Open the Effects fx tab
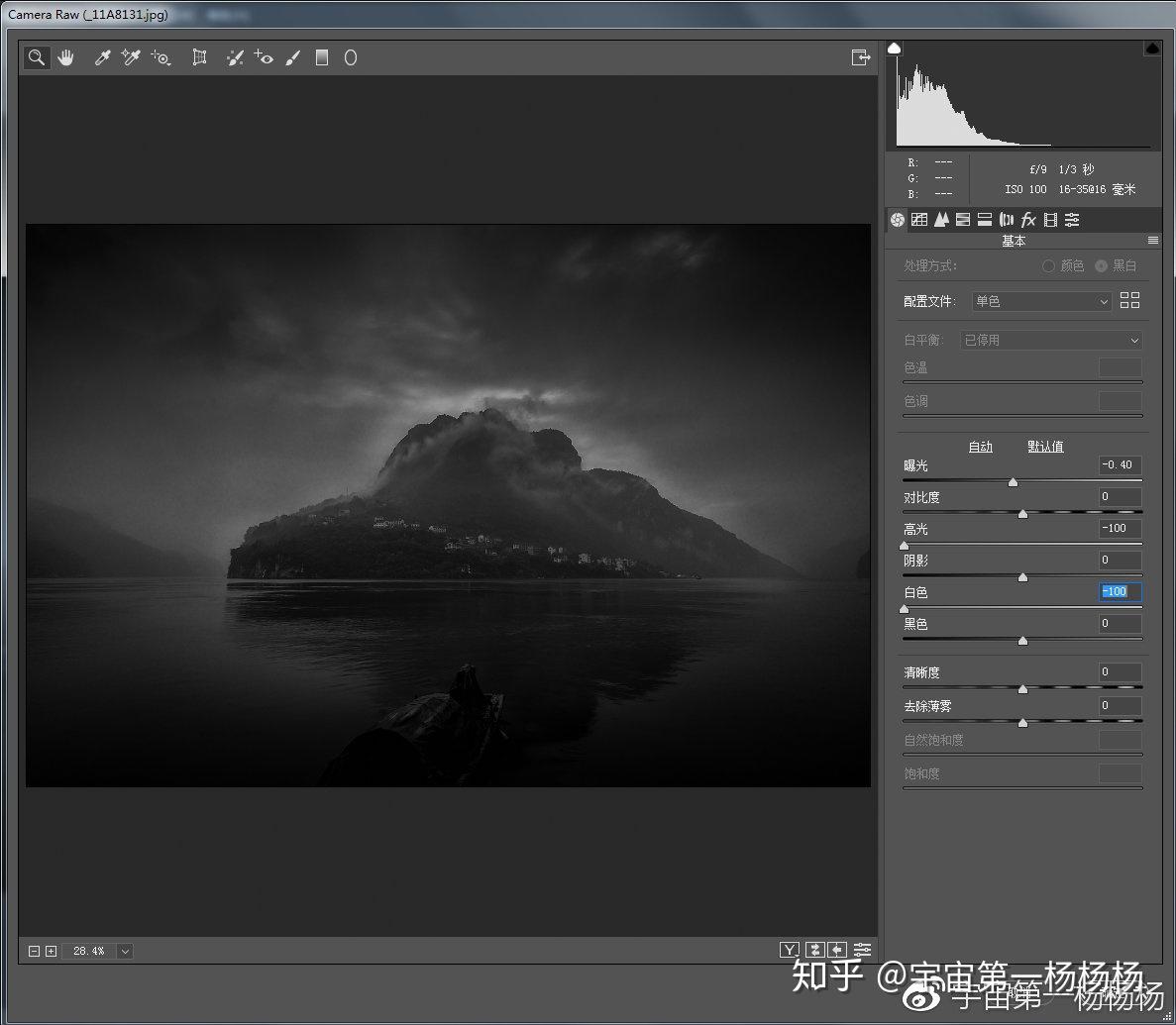The image size is (1176, 1025). point(1028,220)
